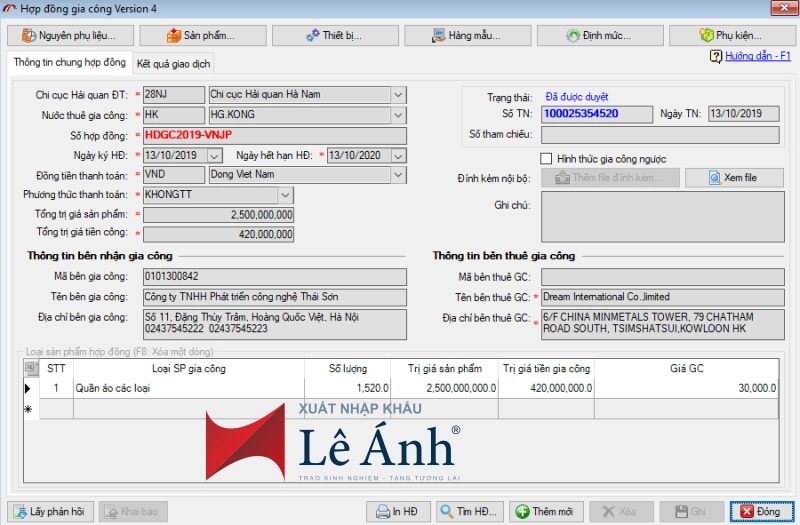Image resolution: width=800 pixels, height=525 pixels.
Task: Click Xem file attachment viewer button
Action: click(747, 178)
